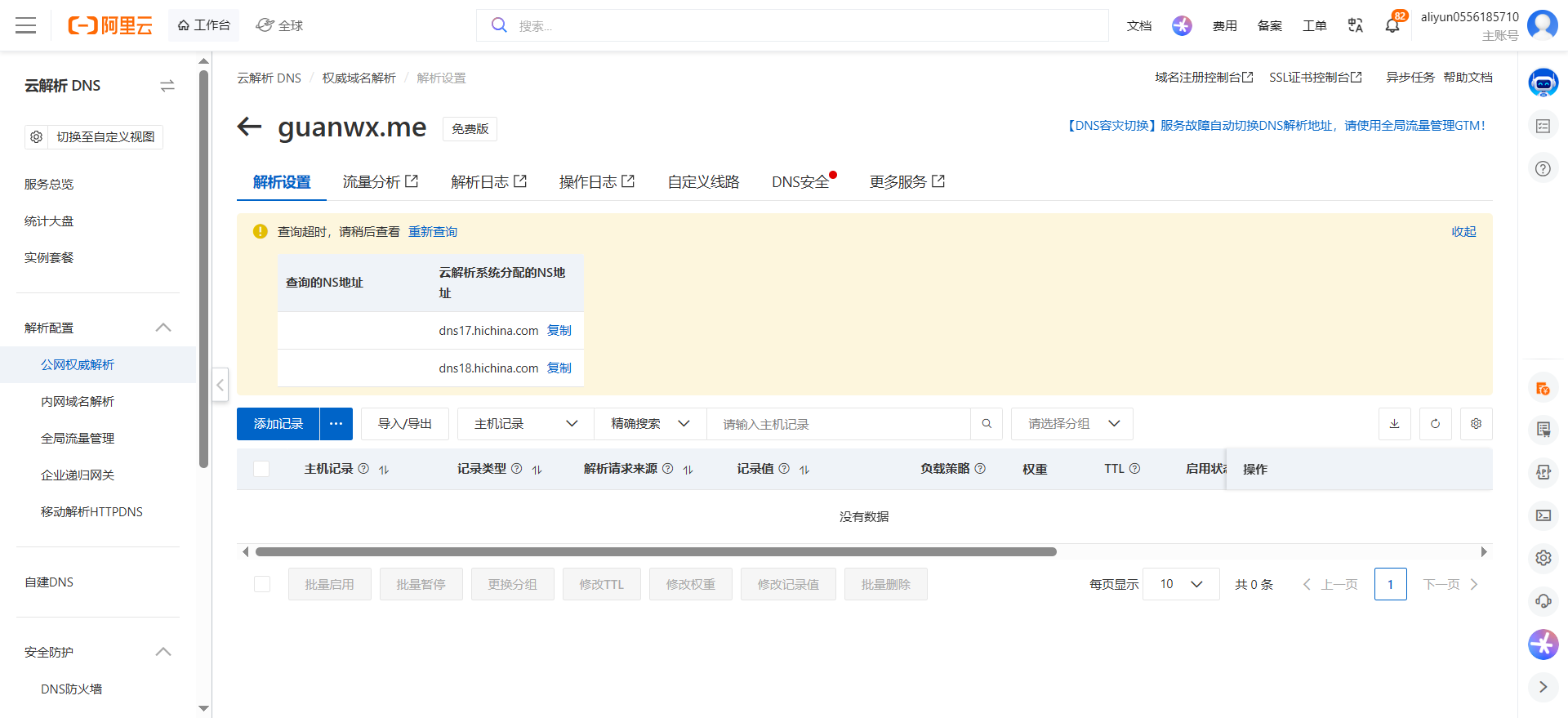
Task: Show help tooltip for 负载策略
Action: (x=980, y=469)
